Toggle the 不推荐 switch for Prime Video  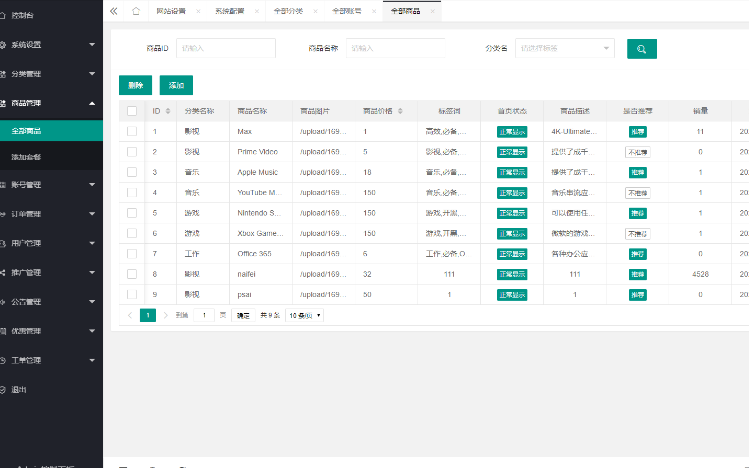(x=637, y=152)
